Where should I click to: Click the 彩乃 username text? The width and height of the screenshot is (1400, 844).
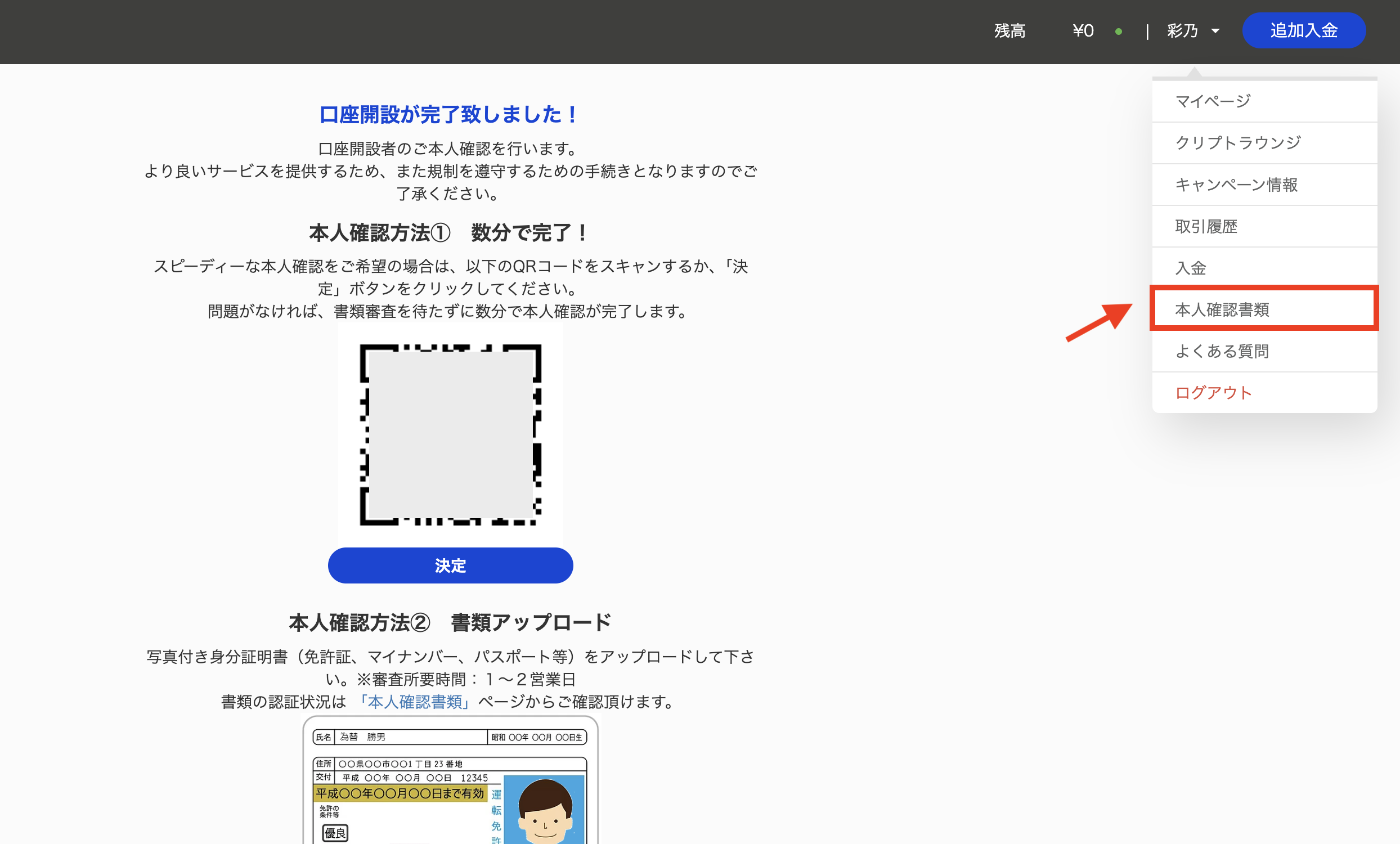[1182, 31]
